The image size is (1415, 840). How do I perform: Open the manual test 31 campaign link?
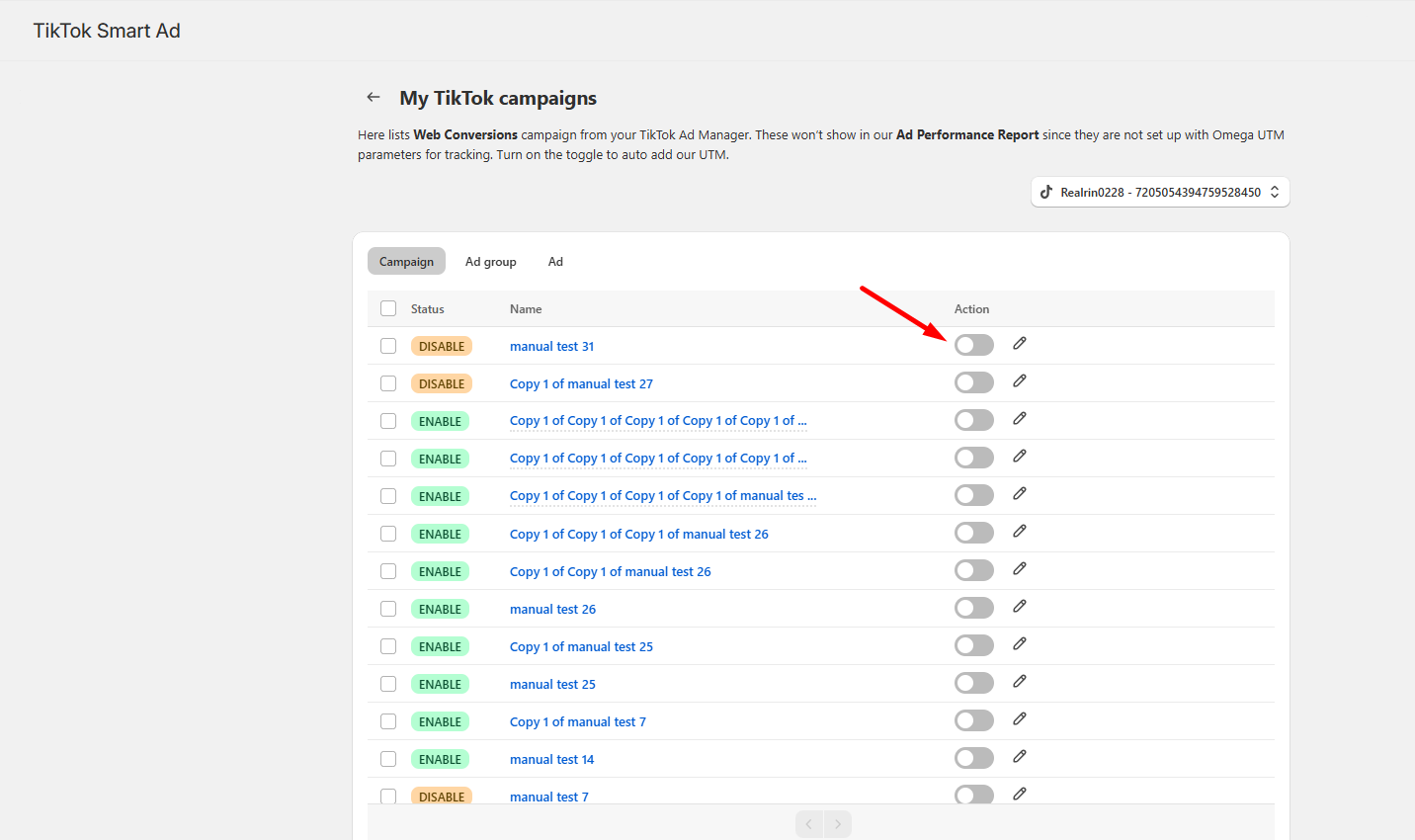click(x=551, y=347)
